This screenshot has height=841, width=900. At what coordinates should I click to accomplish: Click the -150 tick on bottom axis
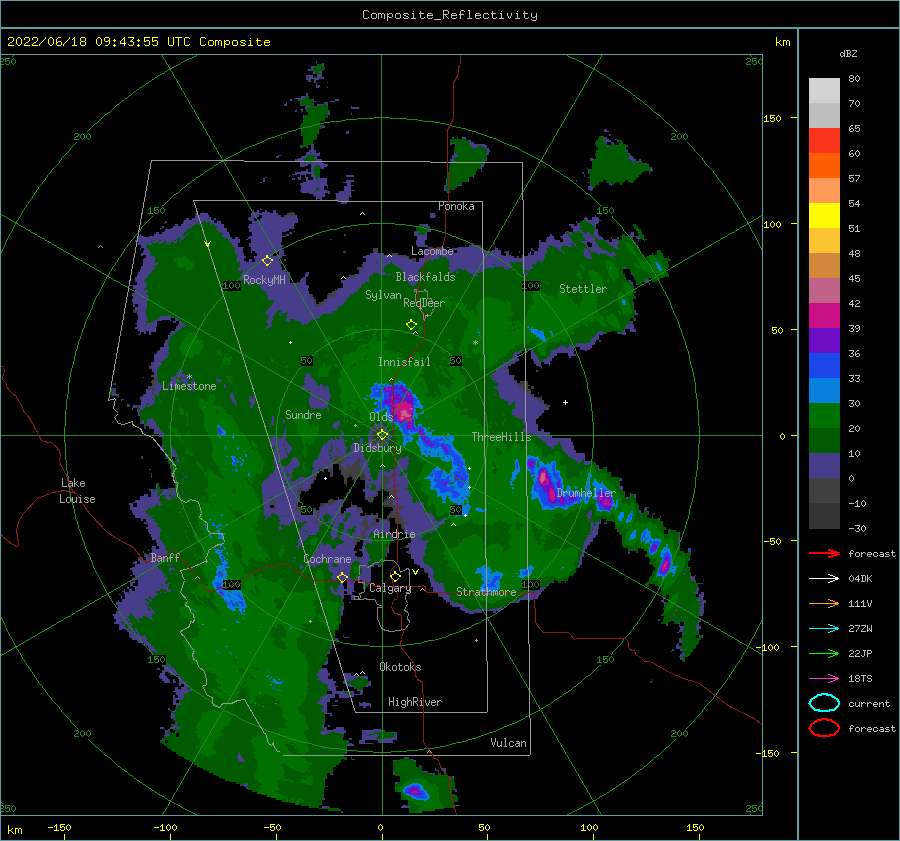click(x=59, y=827)
